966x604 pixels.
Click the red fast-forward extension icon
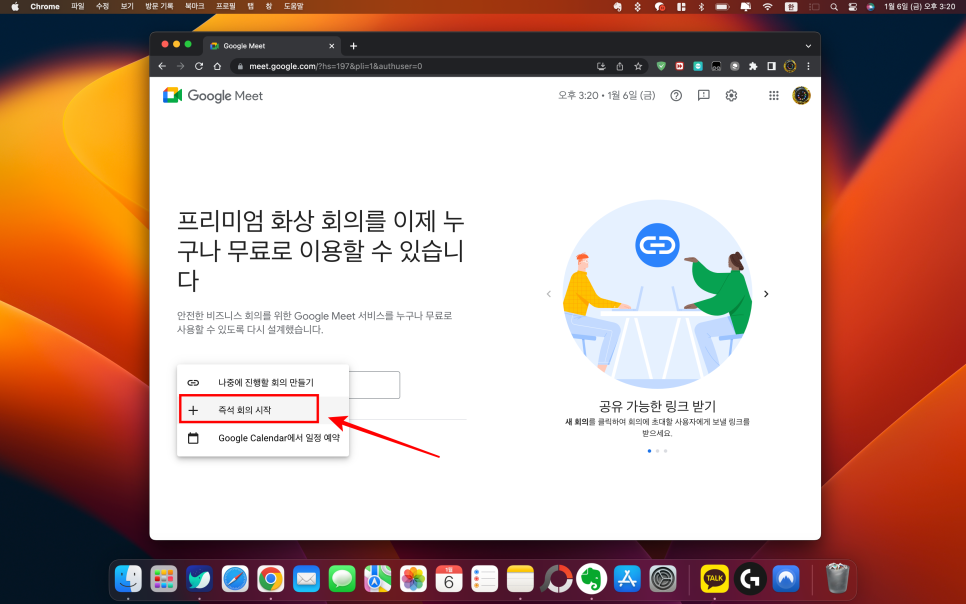coord(680,66)
